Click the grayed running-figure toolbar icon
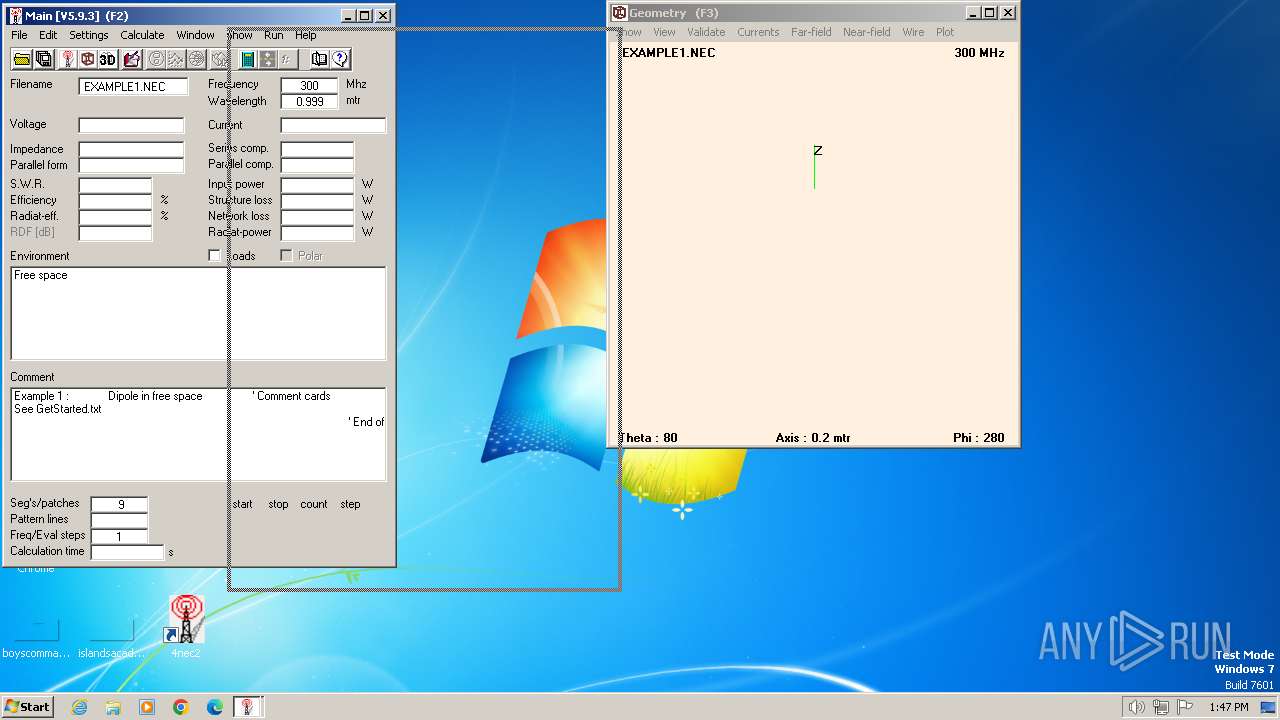 [x=287, y=59]
